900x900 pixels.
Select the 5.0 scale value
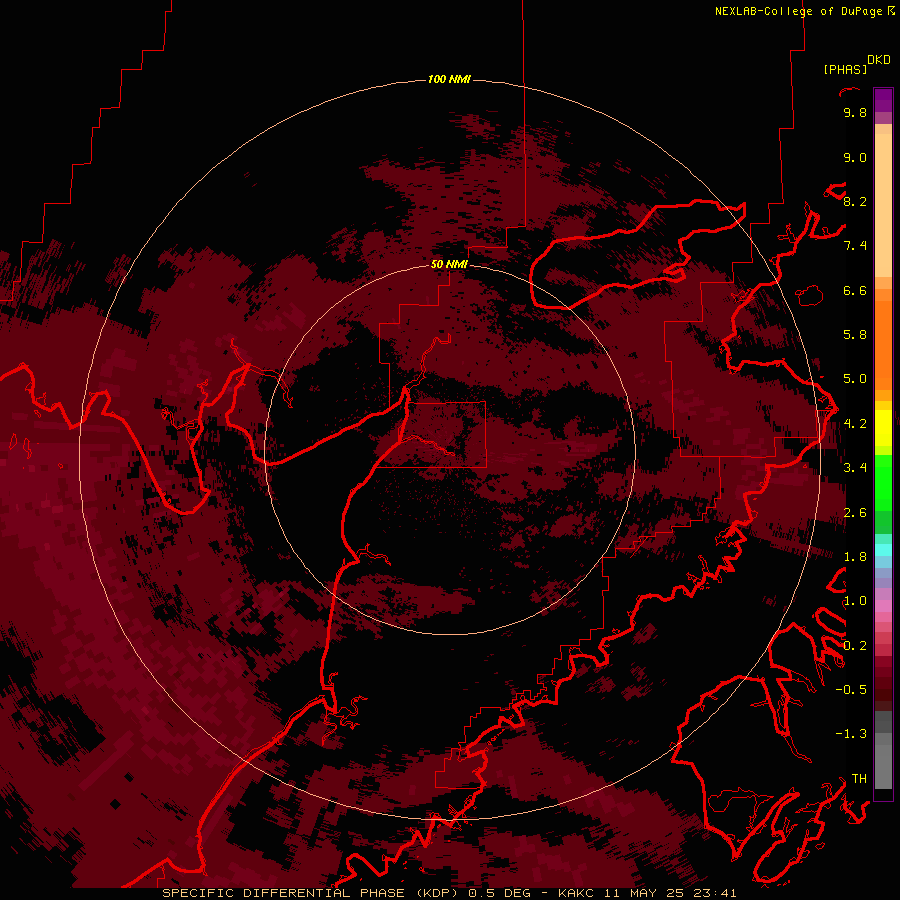[855, 379]
